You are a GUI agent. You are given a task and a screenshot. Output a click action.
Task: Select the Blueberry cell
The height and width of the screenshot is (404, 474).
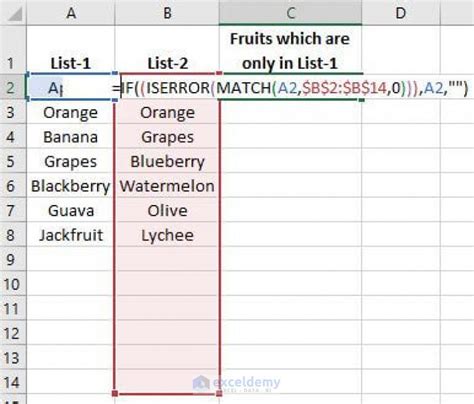click(x=167, y=161)
